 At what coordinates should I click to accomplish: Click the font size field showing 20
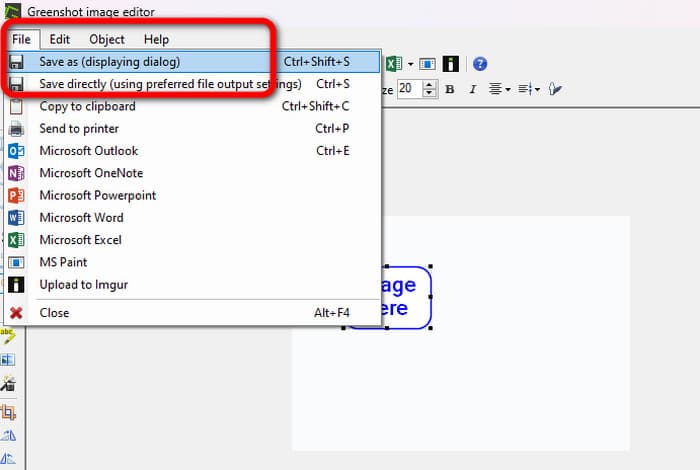tap(410, 88)
